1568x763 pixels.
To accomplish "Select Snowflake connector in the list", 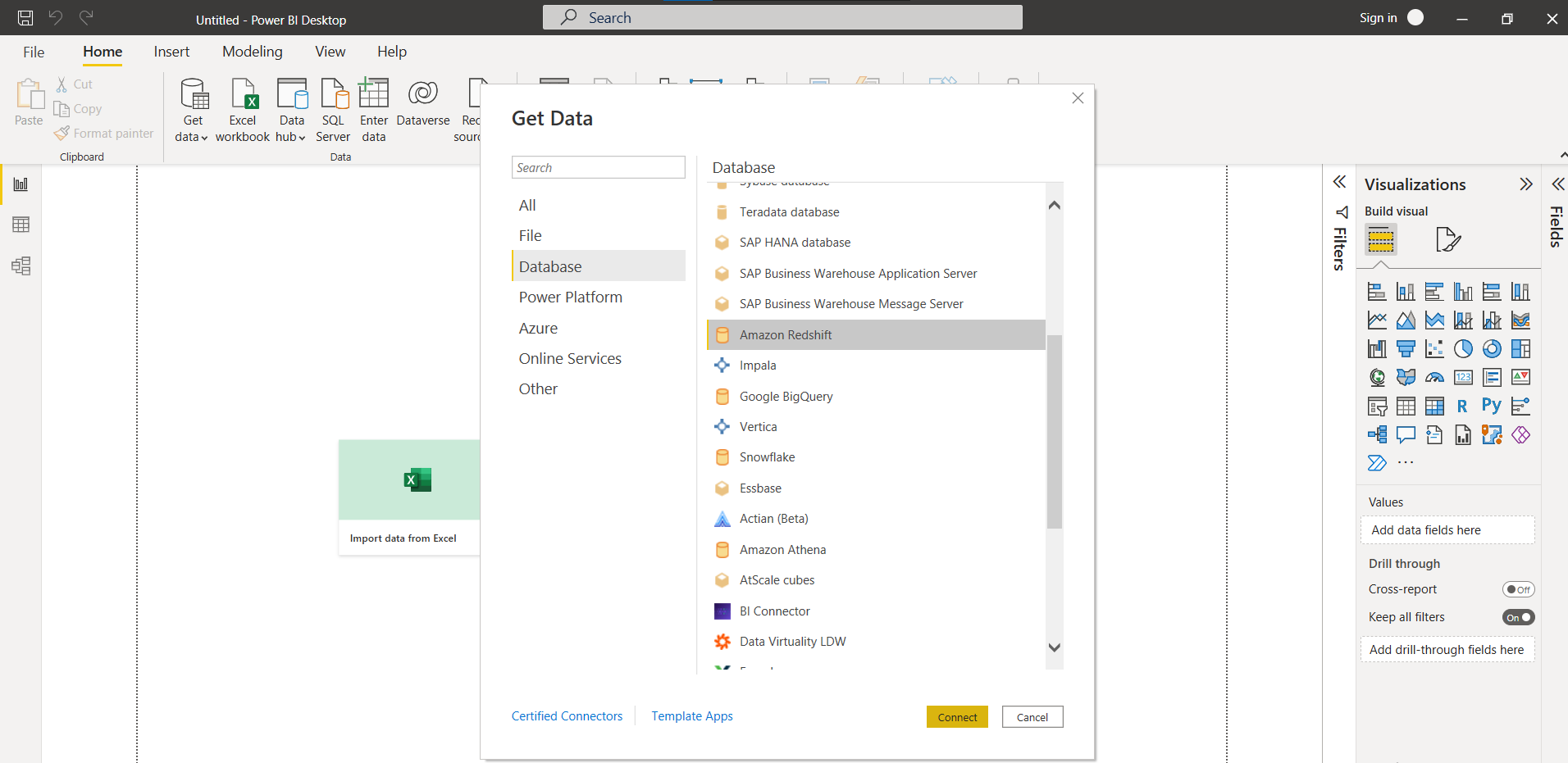I will (x=876, y=457).
